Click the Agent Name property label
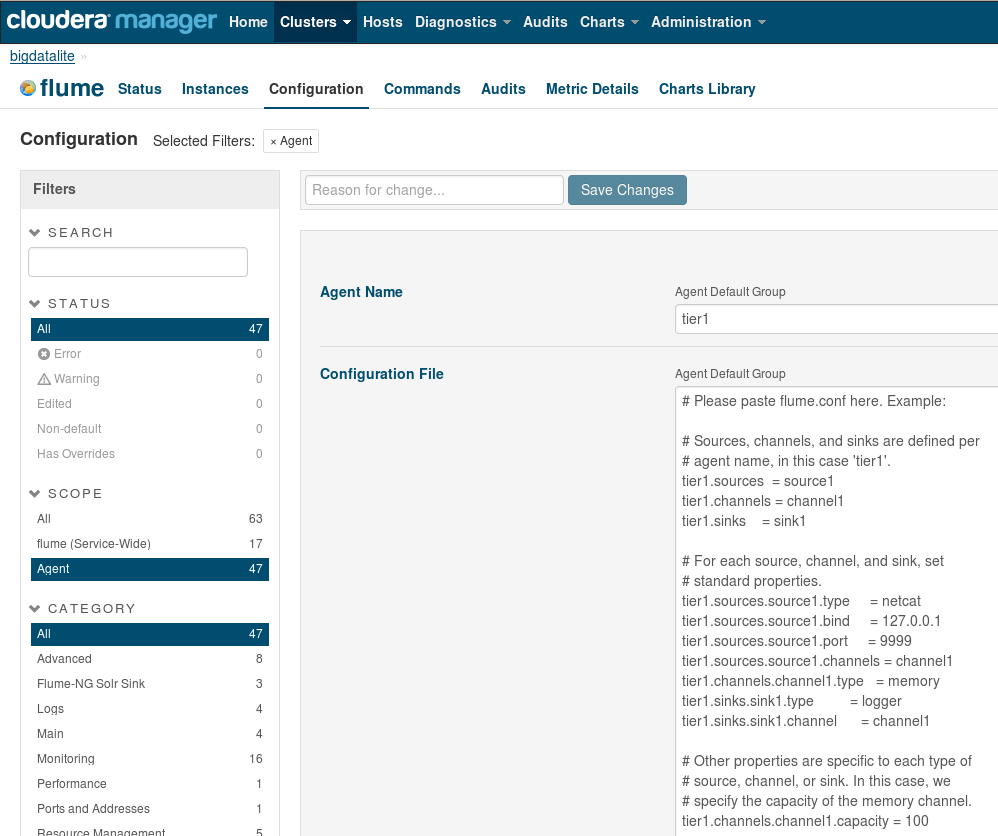Image resolution: width=998 pixels, height=836 pixels. click(361, 292)
